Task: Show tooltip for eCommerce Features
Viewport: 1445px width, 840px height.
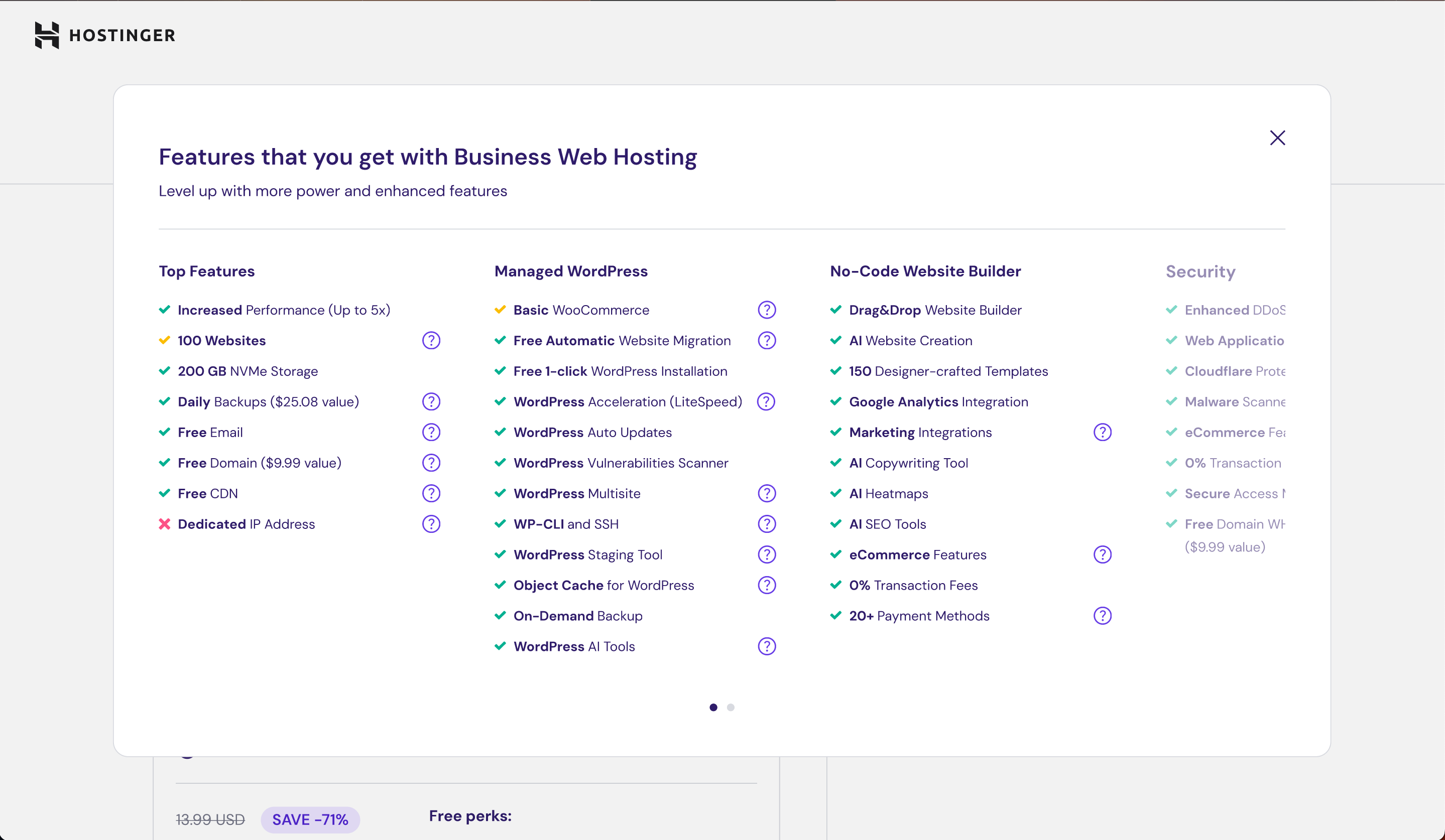Action: click(x=1102, y=554)
